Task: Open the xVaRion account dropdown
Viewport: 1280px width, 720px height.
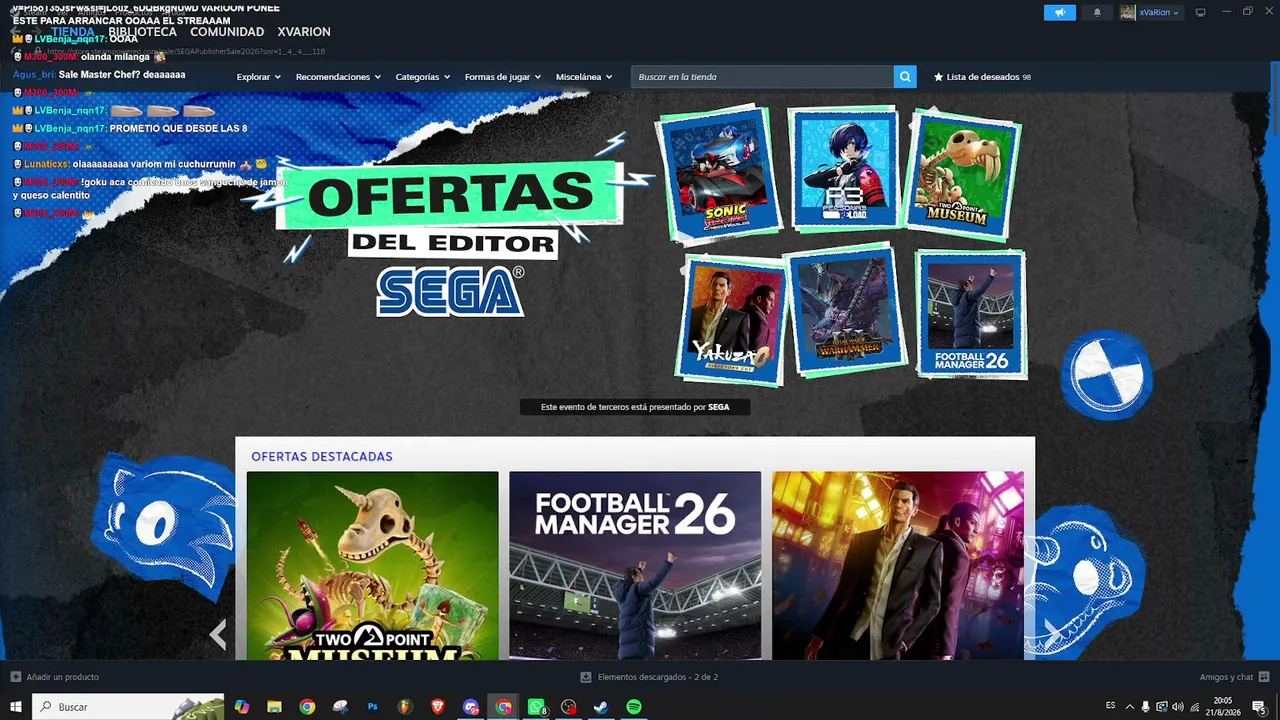Action: coord(1150,12)
